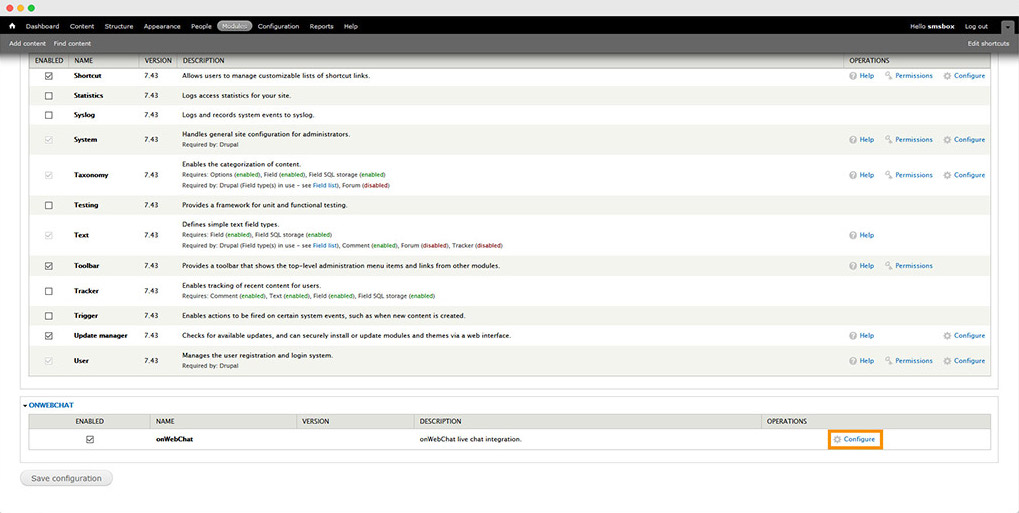1019x513 pixels.
Task: Open Permissions for the Toolbar module
Action: [x=909, y=266]
